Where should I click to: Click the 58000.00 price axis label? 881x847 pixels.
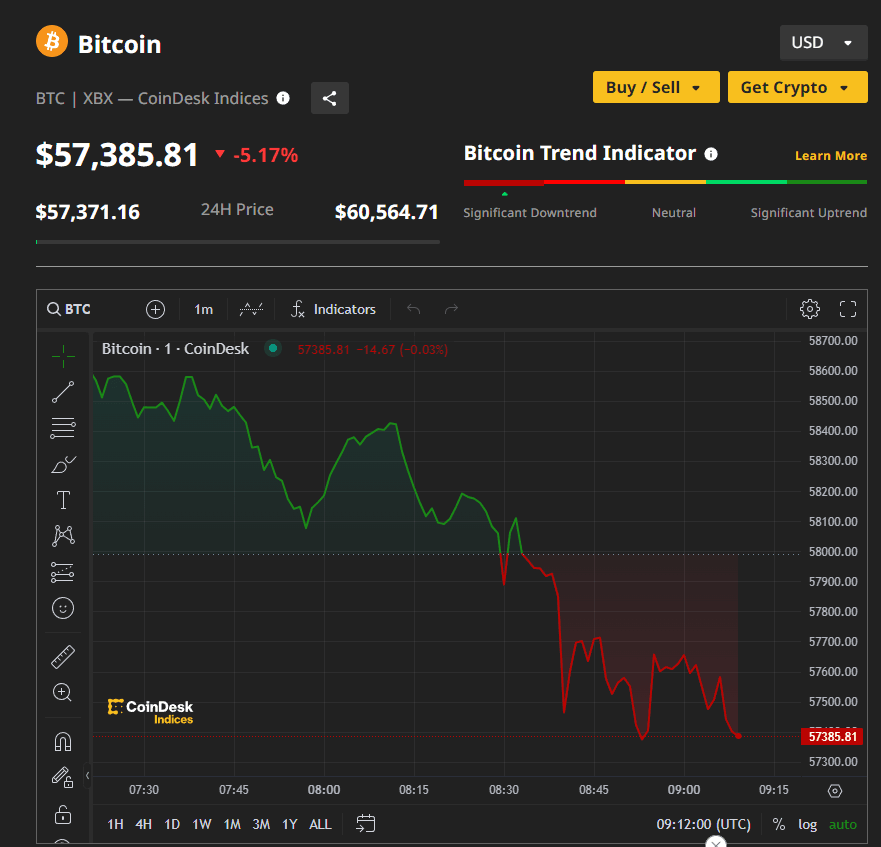[x=833, y=551]
